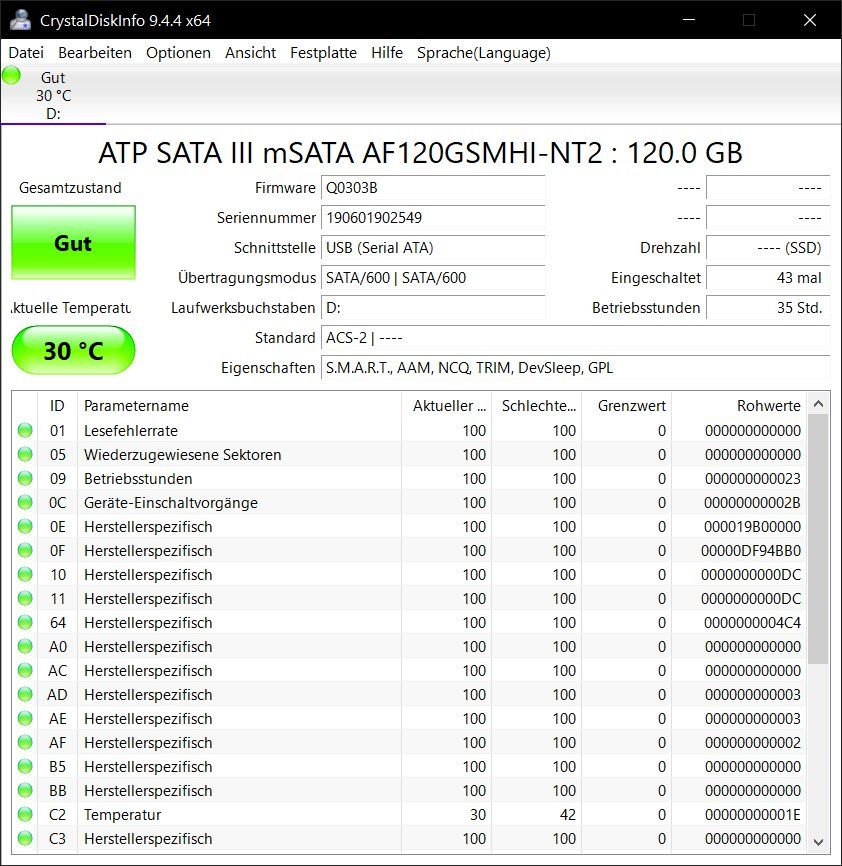
Task: Click status dot of ID 64 row
Action: coord(25,622)
